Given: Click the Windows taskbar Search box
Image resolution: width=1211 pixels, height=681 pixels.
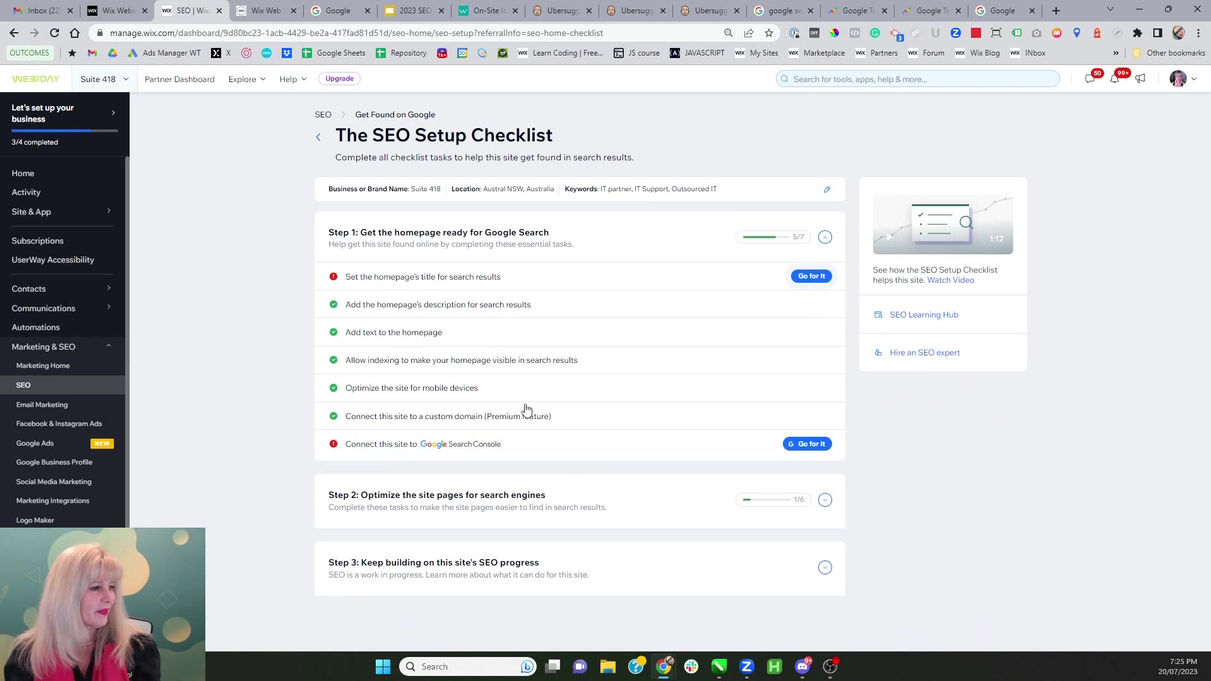Looking at the screenshot, I should 468,667.
